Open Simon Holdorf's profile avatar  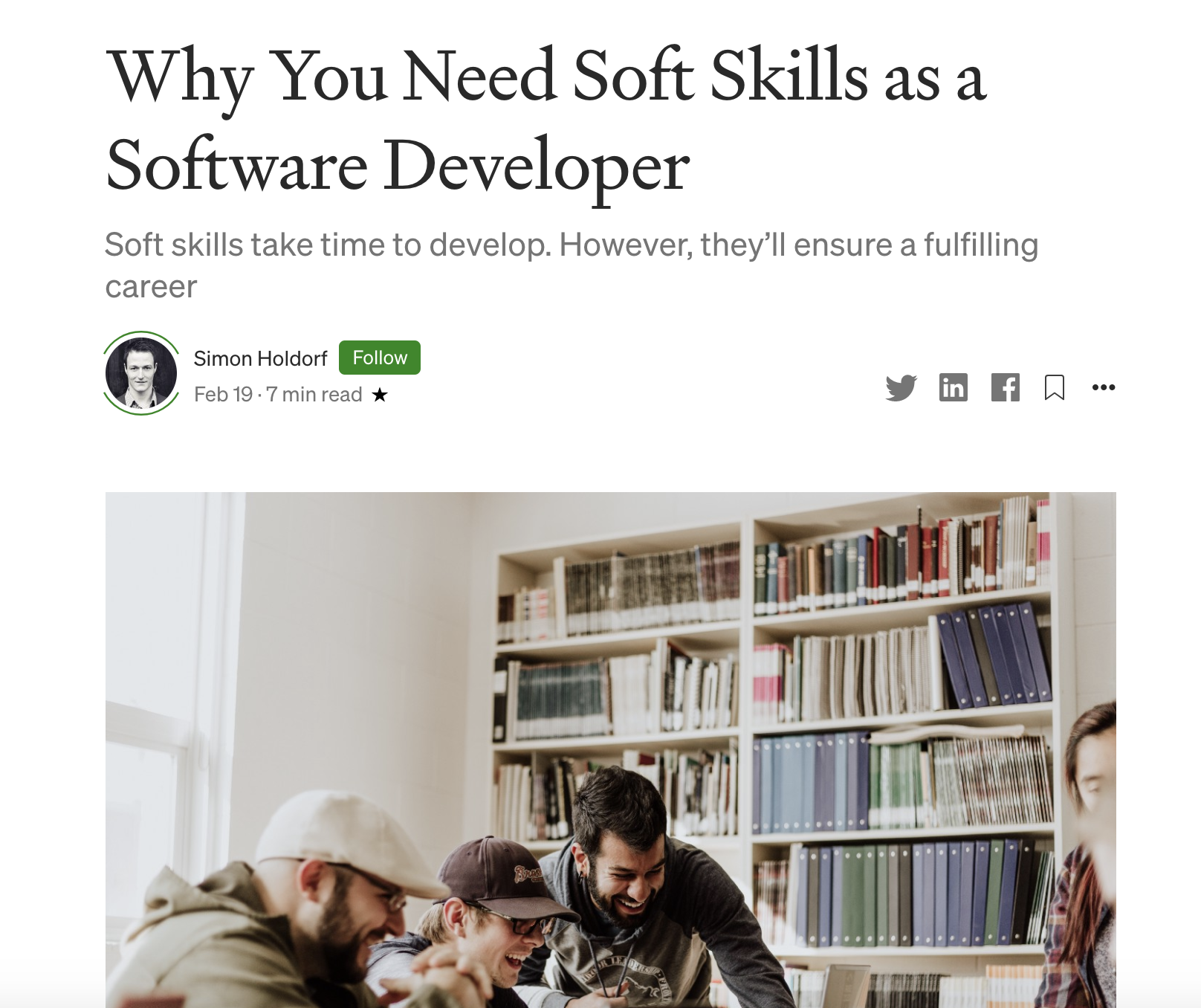click(x=141, y=373)
